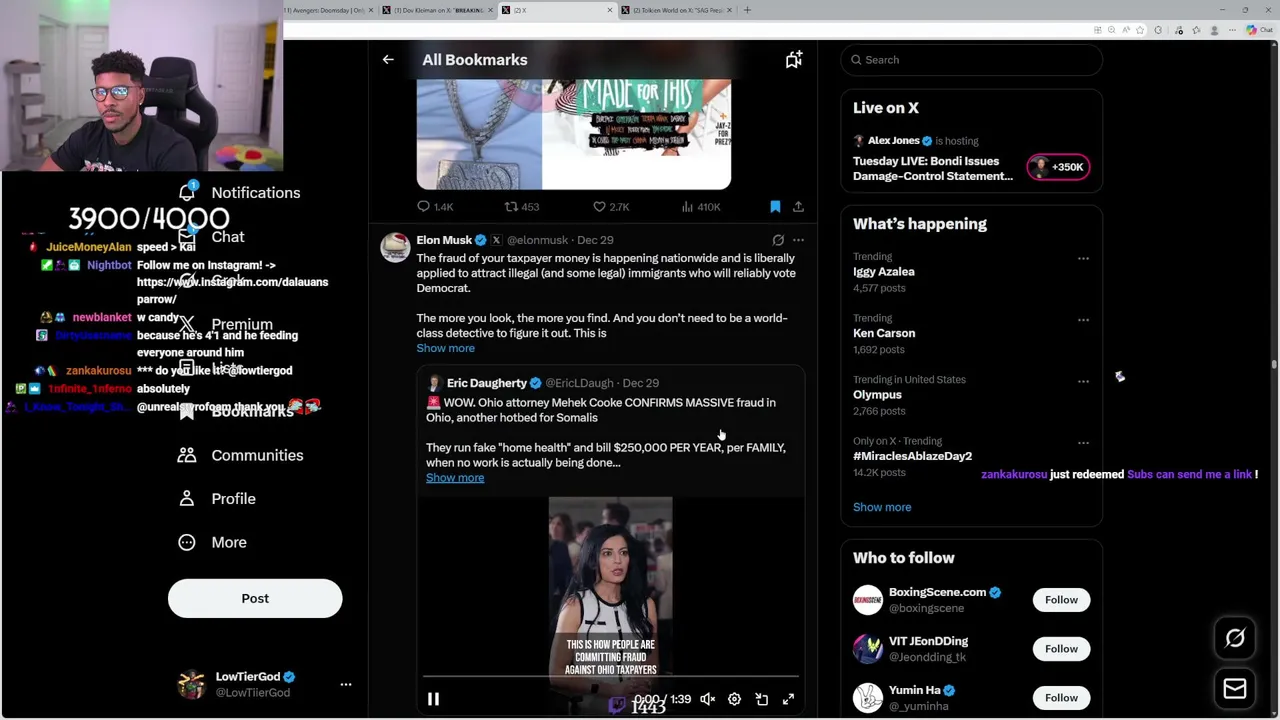Open the Olympus trending topic

point(877,395)
